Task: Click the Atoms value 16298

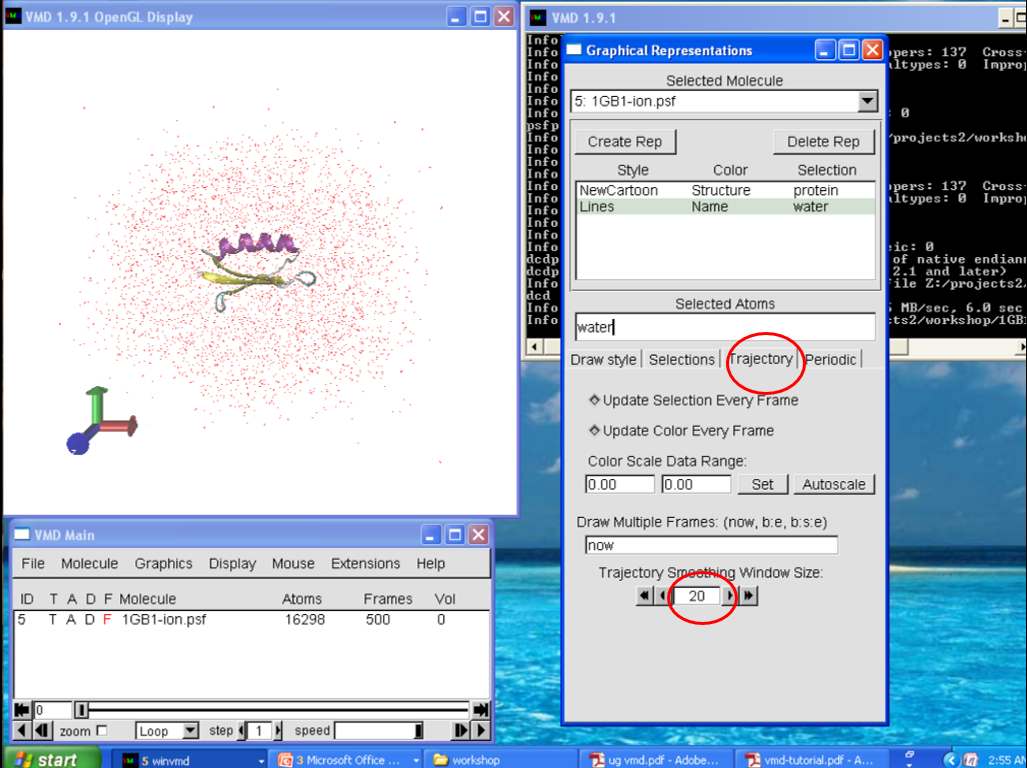Action: [x=305, y=619]
